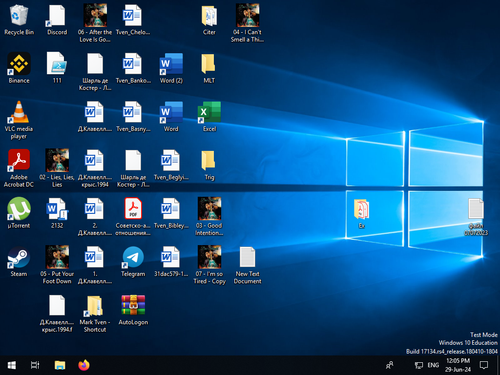Select the Tven_Bibley Word document

click(171, 209)
